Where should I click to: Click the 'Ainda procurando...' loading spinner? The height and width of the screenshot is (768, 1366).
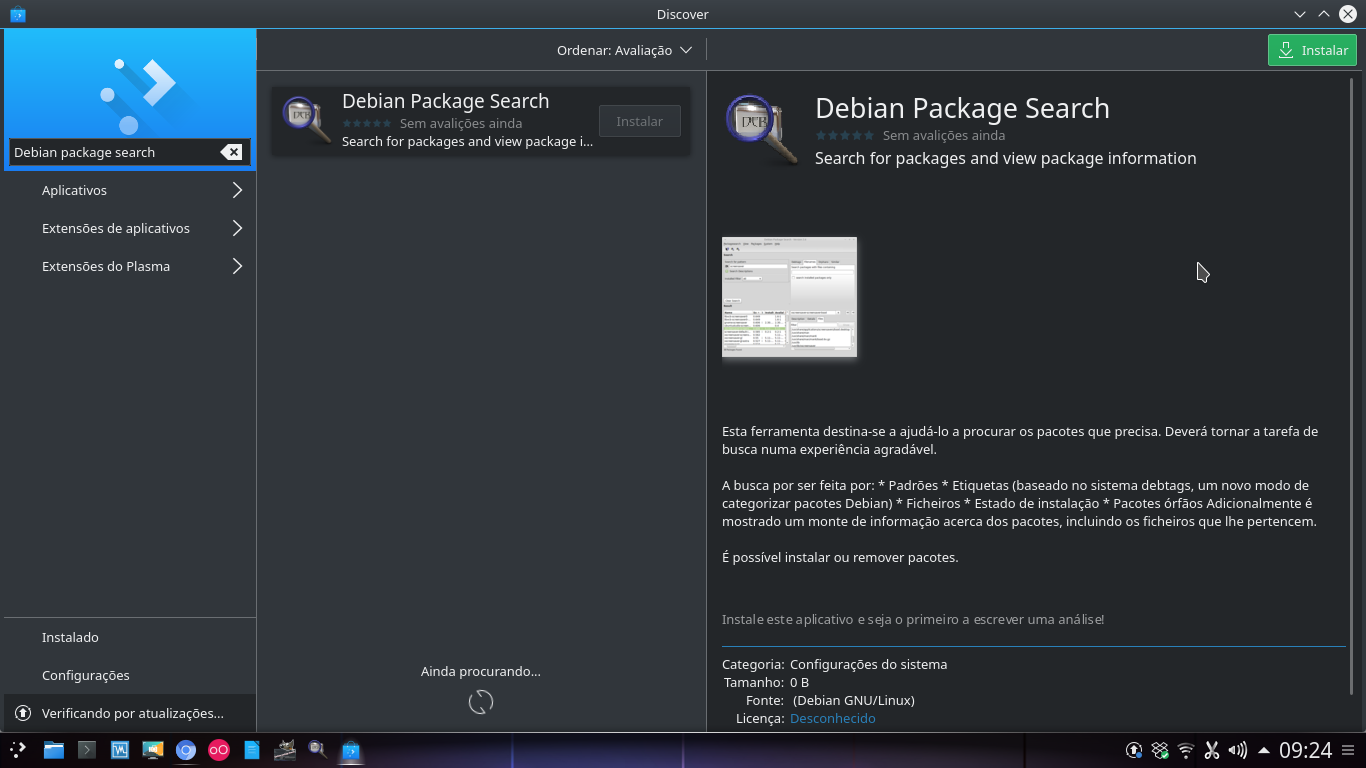(481, 702)
